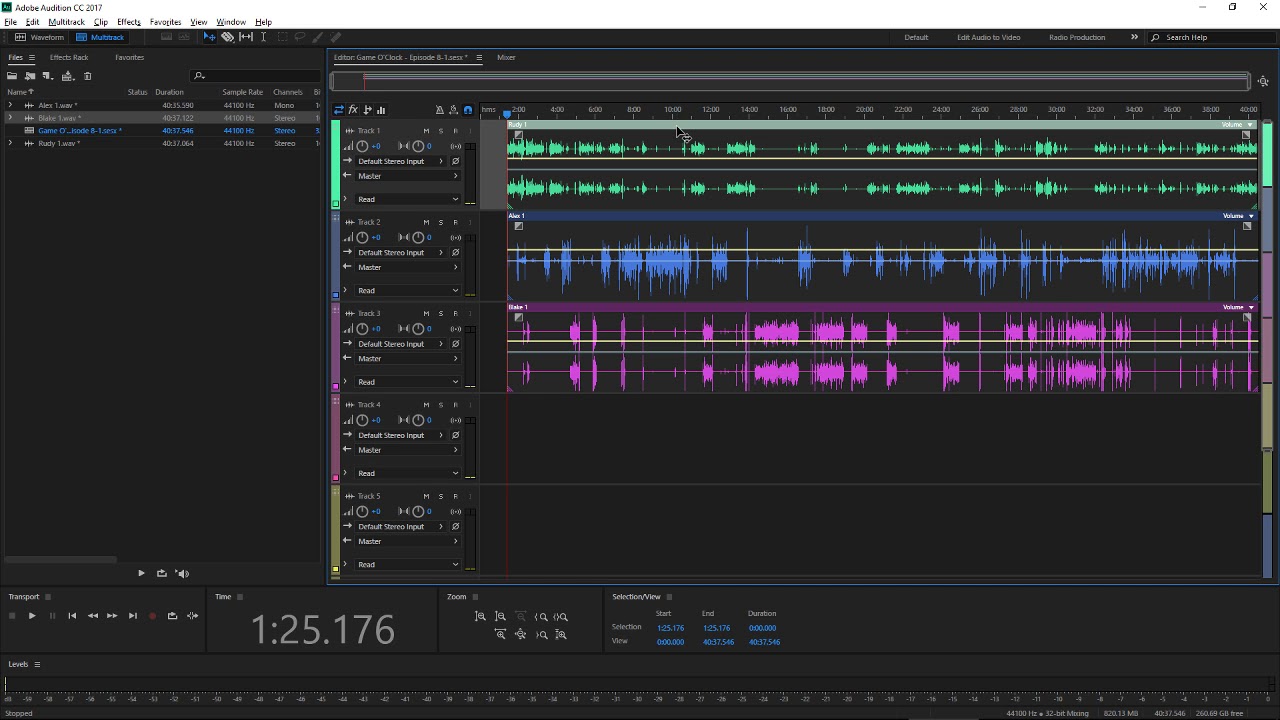Click the Record button in Transport
Screen dimensions: 1280x720
pyautogui.click(x=152, y=616)
